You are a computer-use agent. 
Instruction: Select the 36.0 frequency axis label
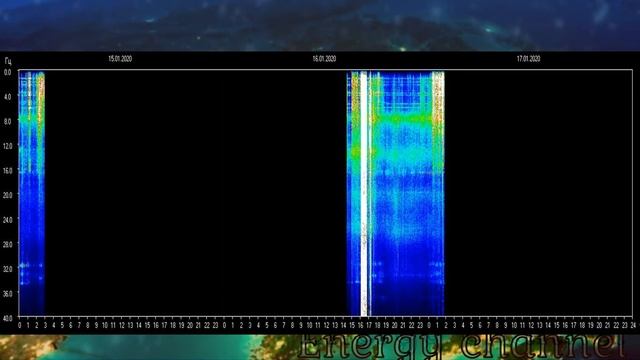tap(7, 293)
